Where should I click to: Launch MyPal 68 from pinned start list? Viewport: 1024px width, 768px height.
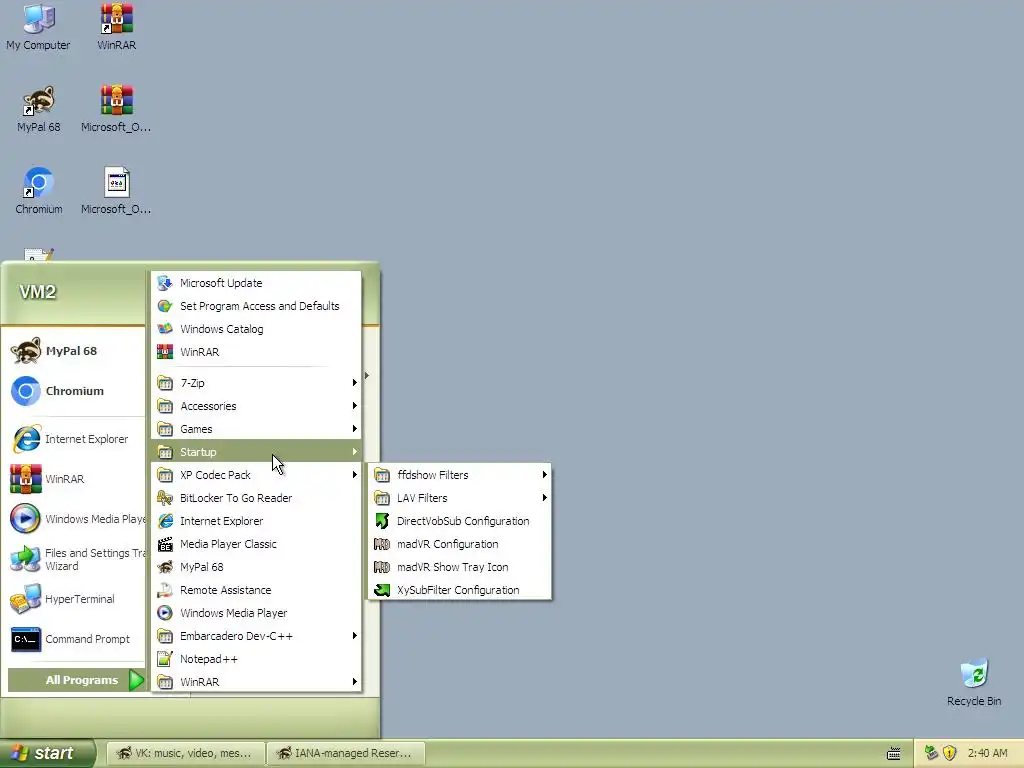click(x=73, y=351)
